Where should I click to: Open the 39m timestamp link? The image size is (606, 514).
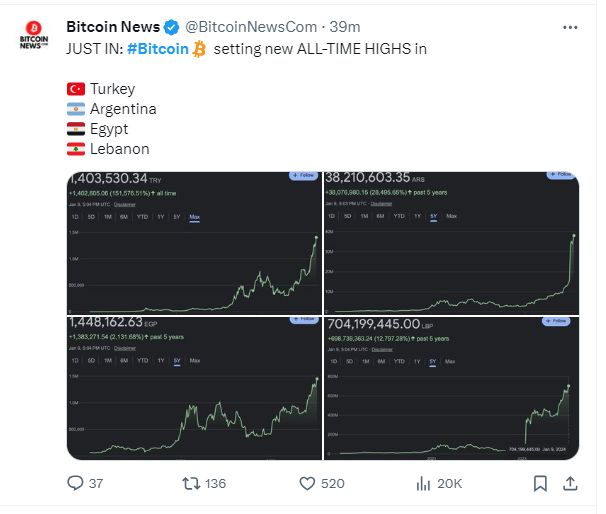[x=345, y=27]
